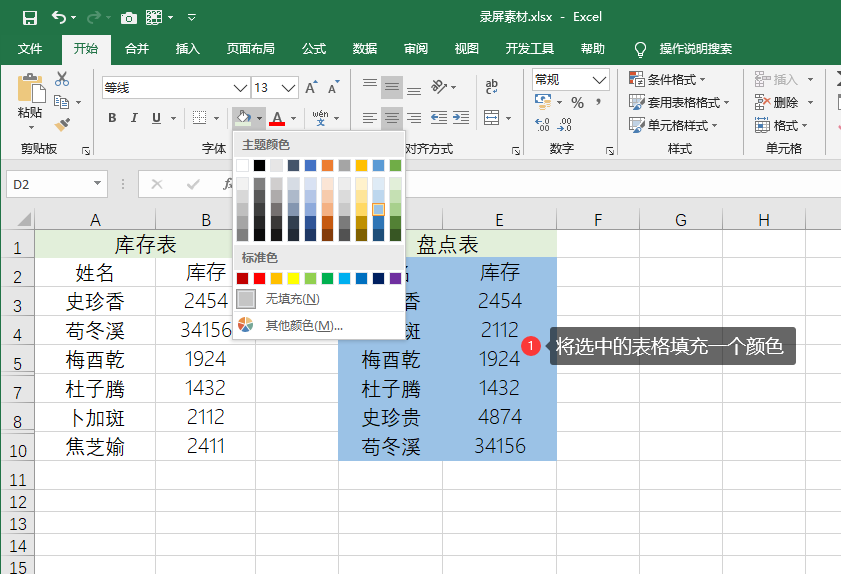
Task: Apply font color with red A icon
Action: click(x=277, y=117)
